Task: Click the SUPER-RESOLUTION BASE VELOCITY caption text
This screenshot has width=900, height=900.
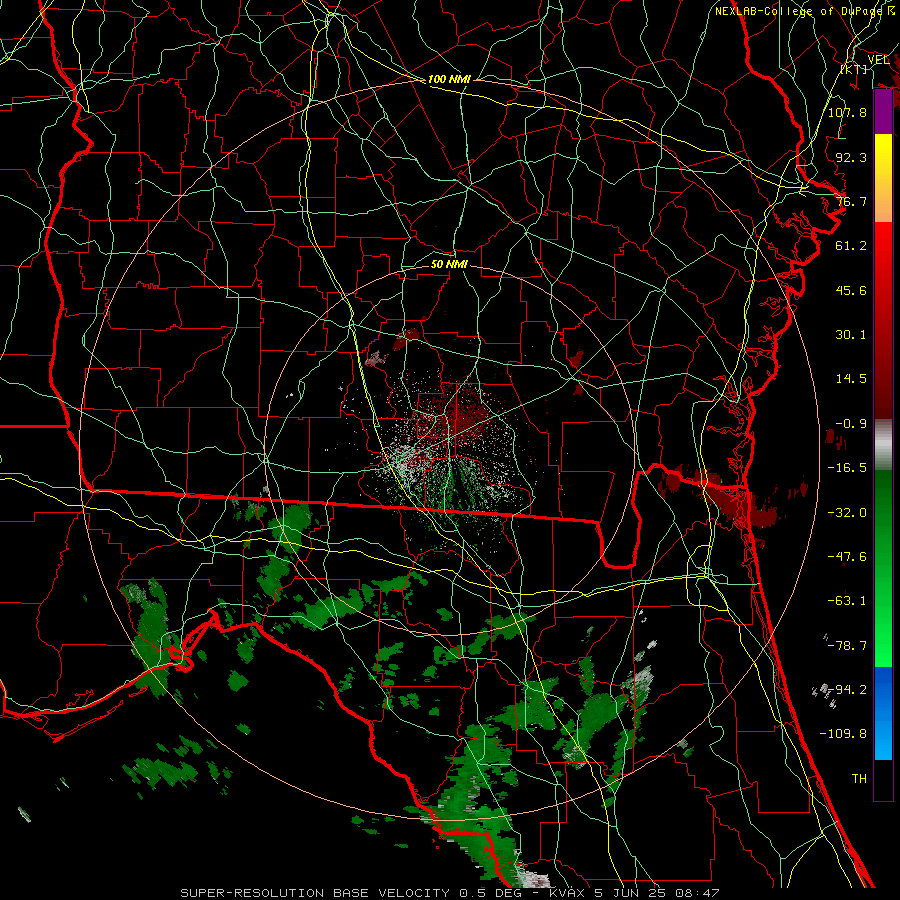Action: (315, 893)
